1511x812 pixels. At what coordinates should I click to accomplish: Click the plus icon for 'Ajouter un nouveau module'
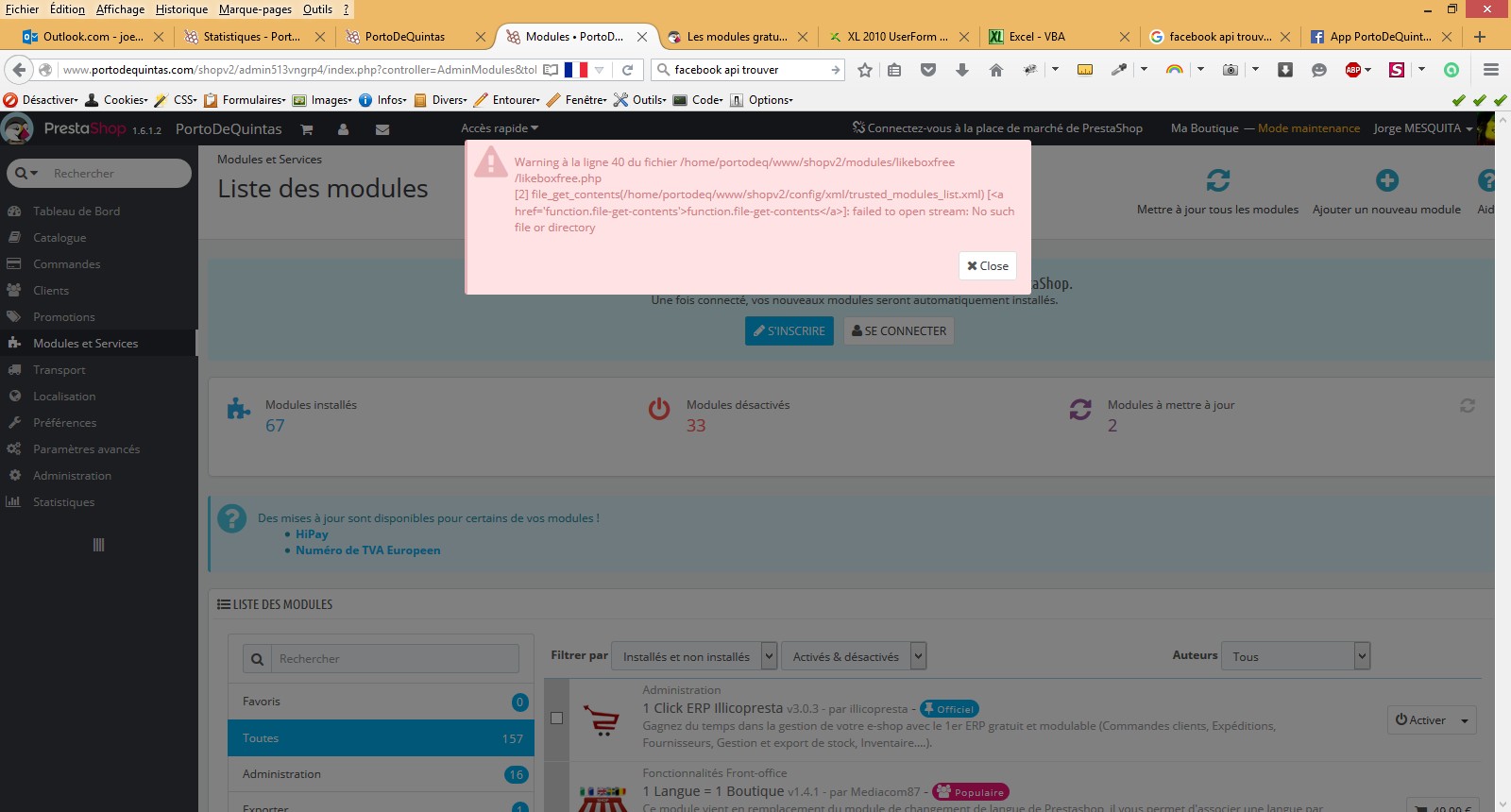click(1386, 179)
